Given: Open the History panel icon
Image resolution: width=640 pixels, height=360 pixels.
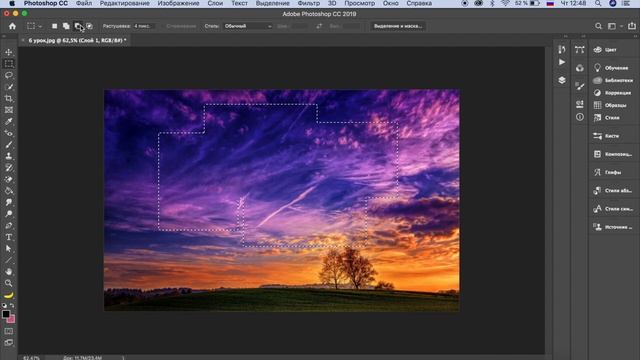Looking at the screenshot, I should click(x=562, y=49).
